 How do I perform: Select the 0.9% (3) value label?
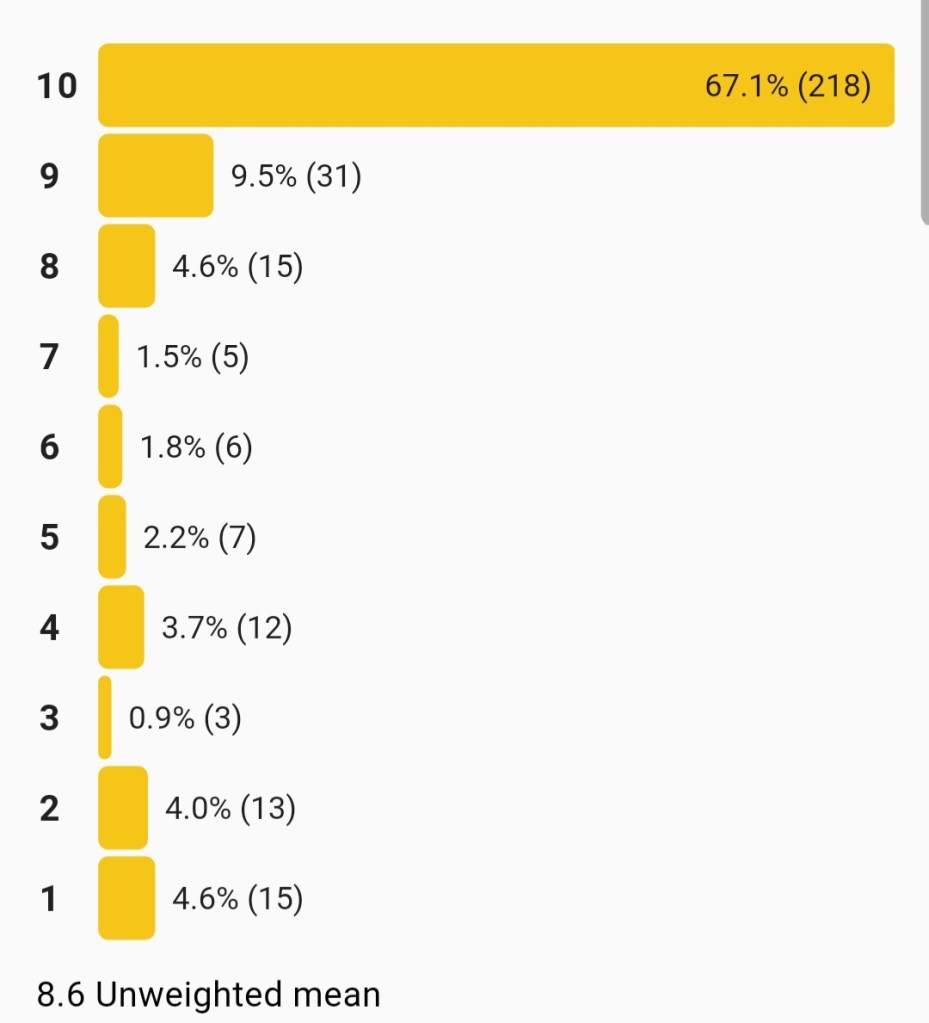click(185, 718)
